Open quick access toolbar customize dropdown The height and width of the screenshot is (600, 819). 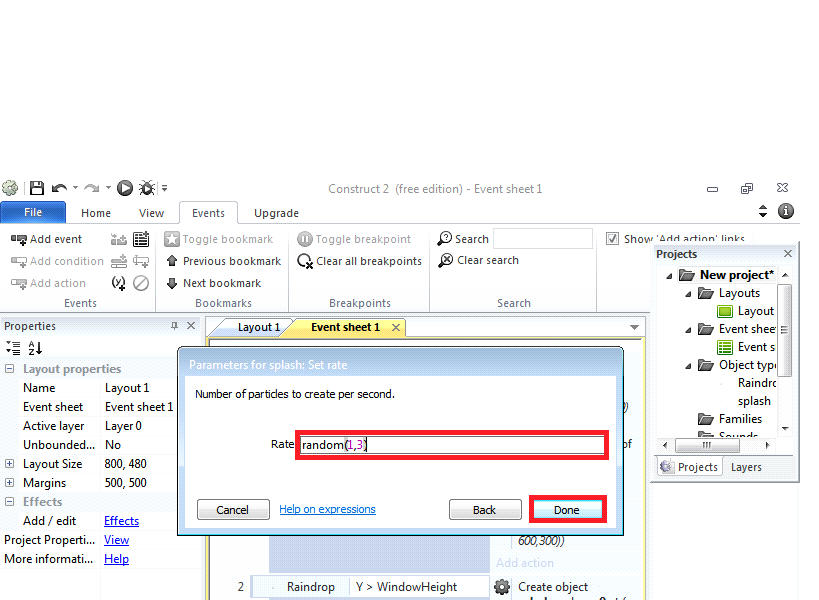click(165, 188)
